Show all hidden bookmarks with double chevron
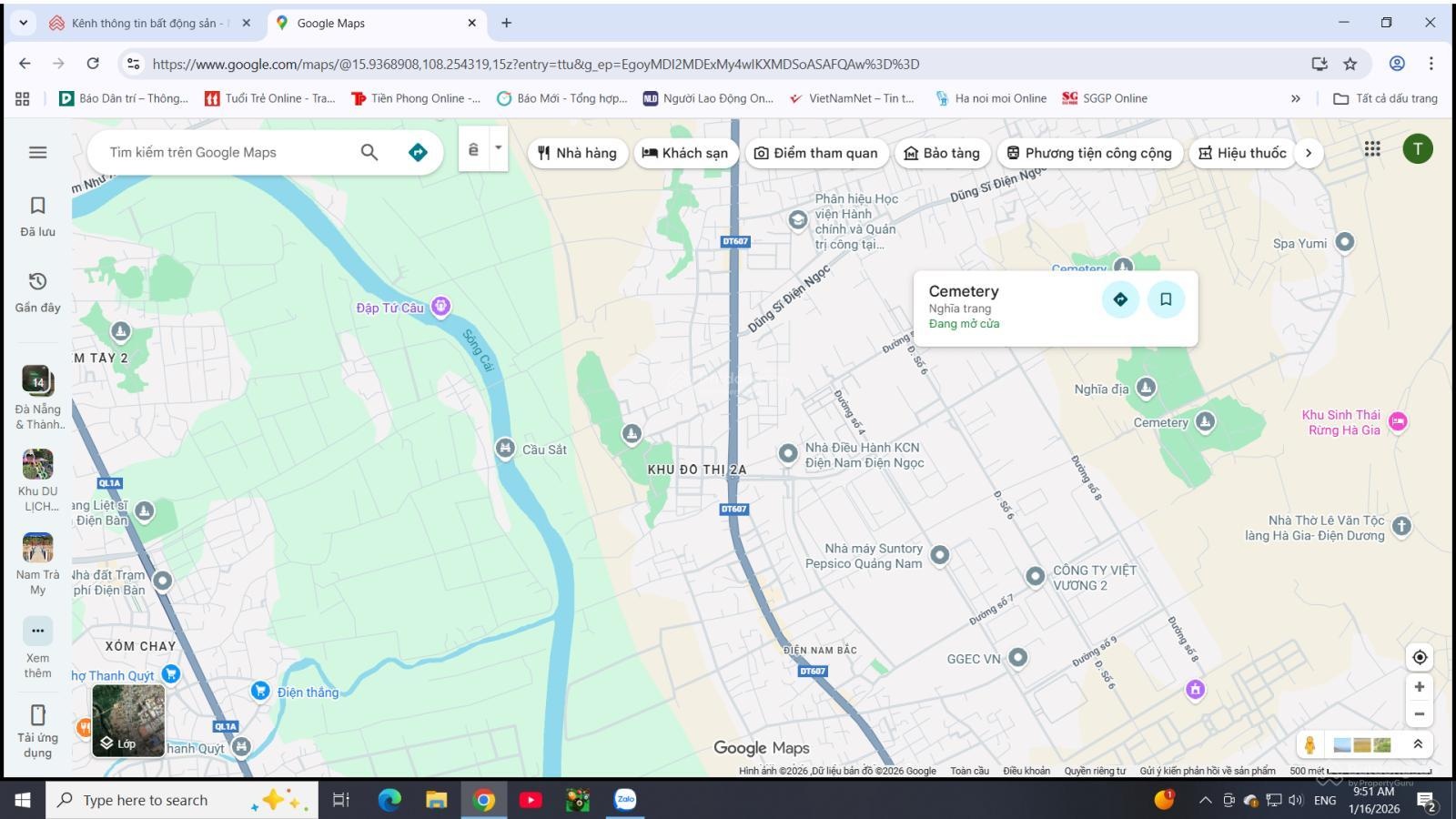 point(1296,98)
